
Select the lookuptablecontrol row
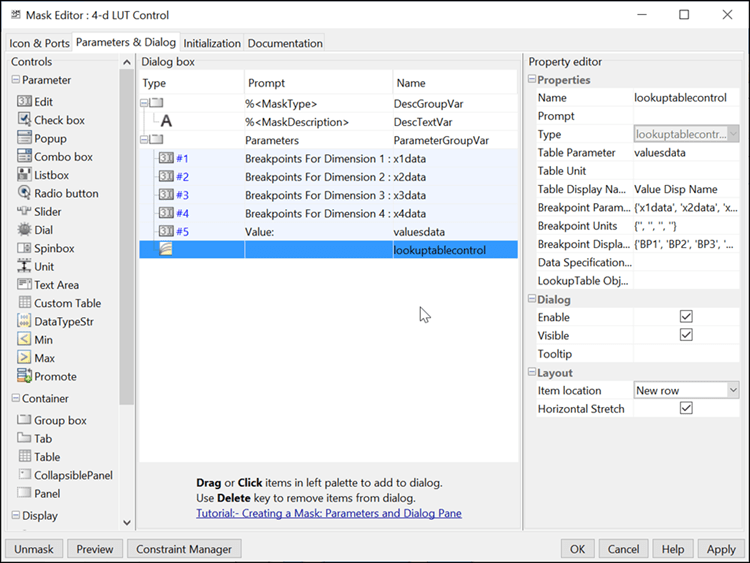coord(440,250)
